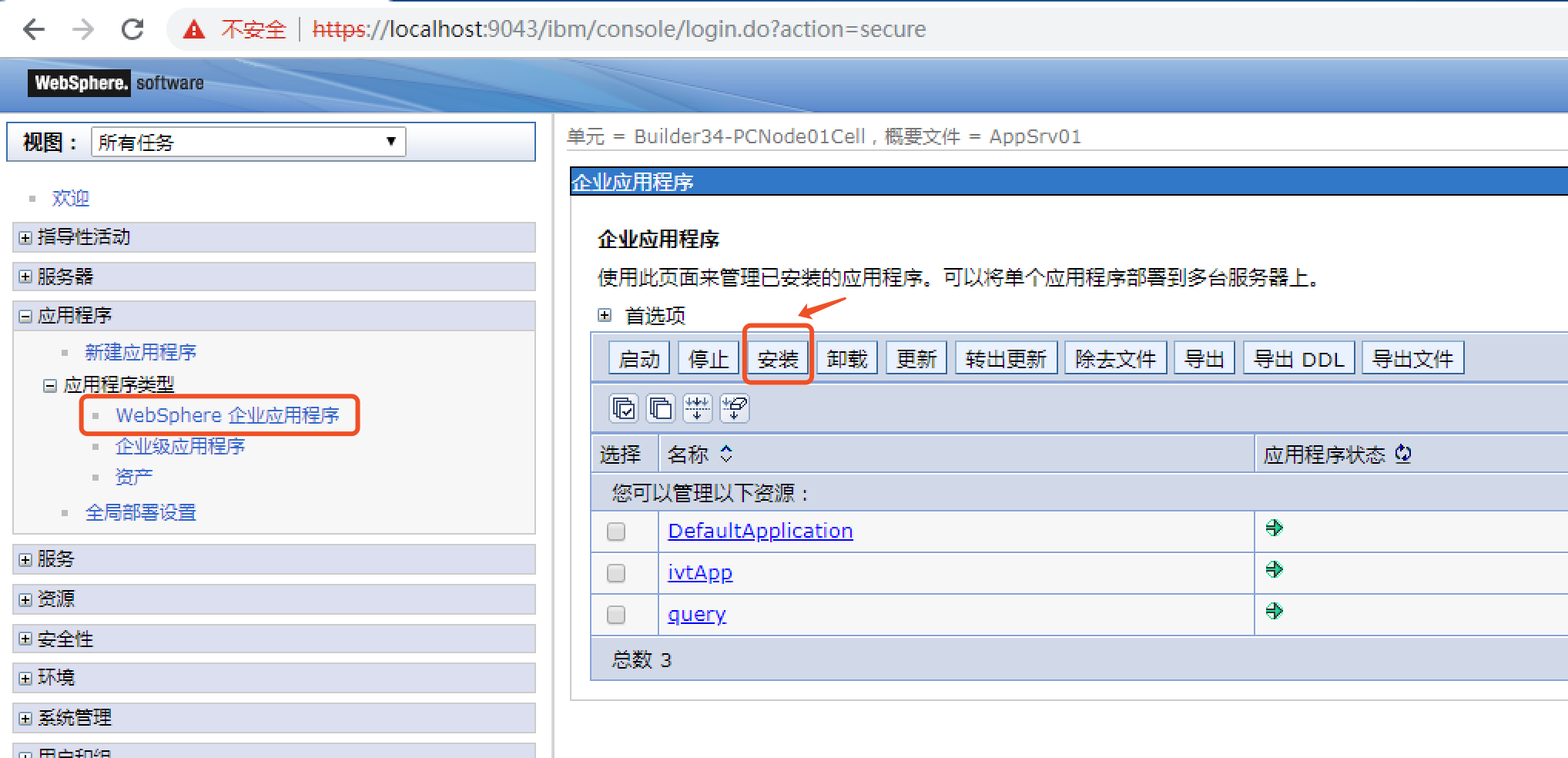The width and height of the screenshot is (1568, 758).
Task: Open WebSphere 企业应用程序 in the tree
Action: coord(227,415)
